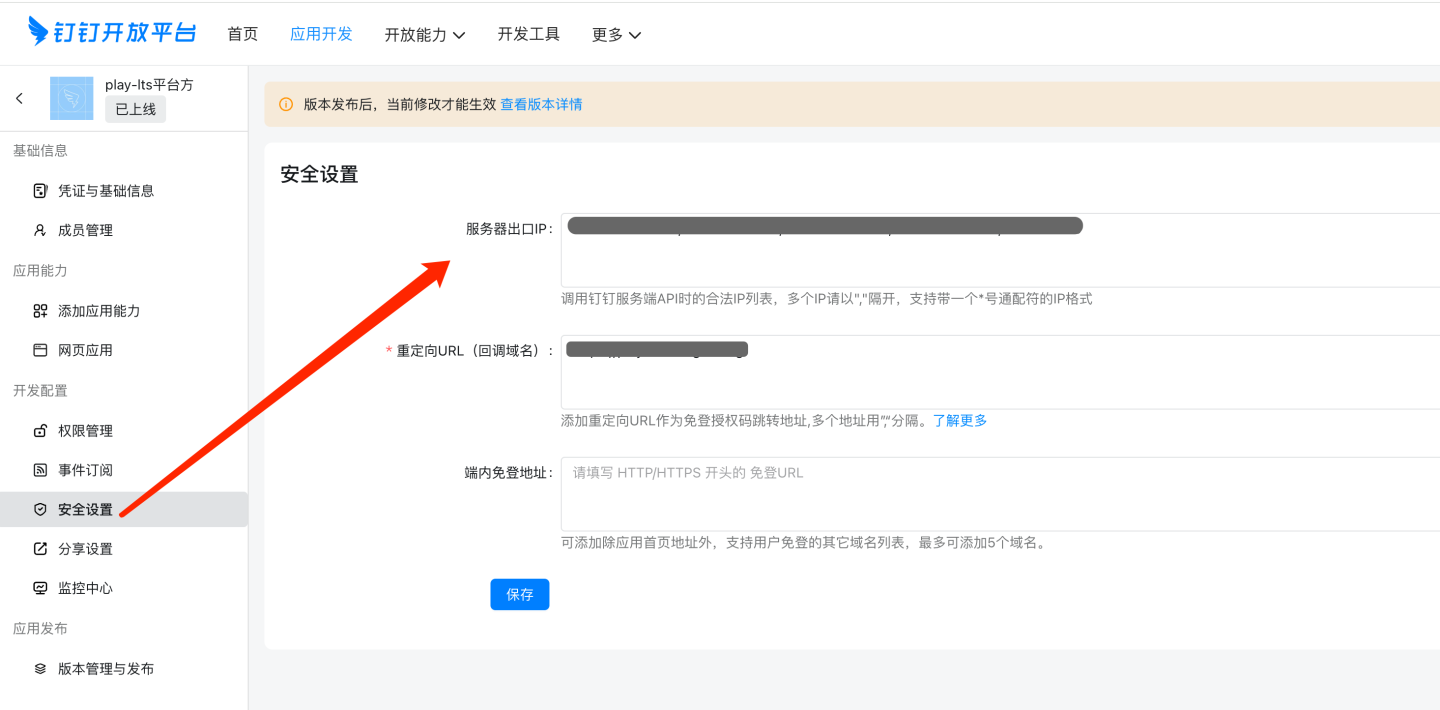Click the info icon in the notice banner

(287, 104)
